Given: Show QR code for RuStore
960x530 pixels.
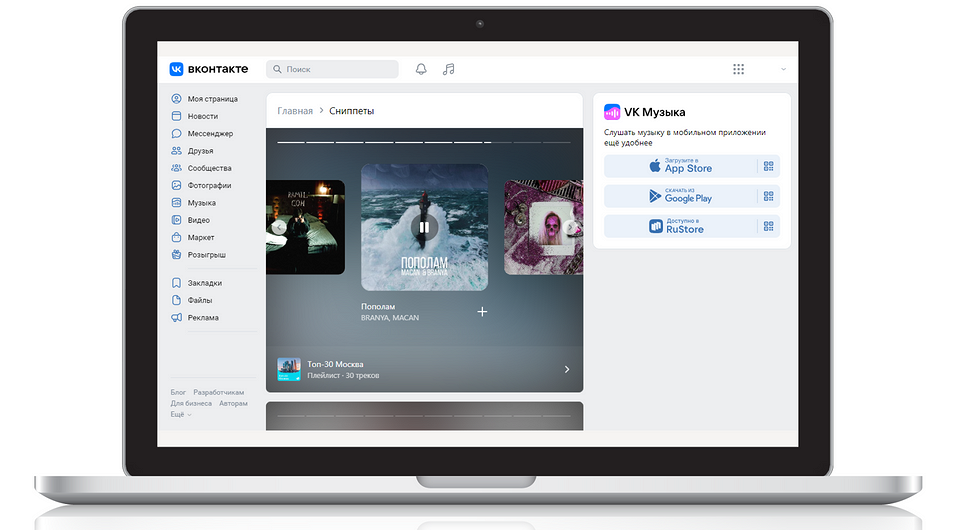Looking at the screenshot, I should tap(768, 226).
